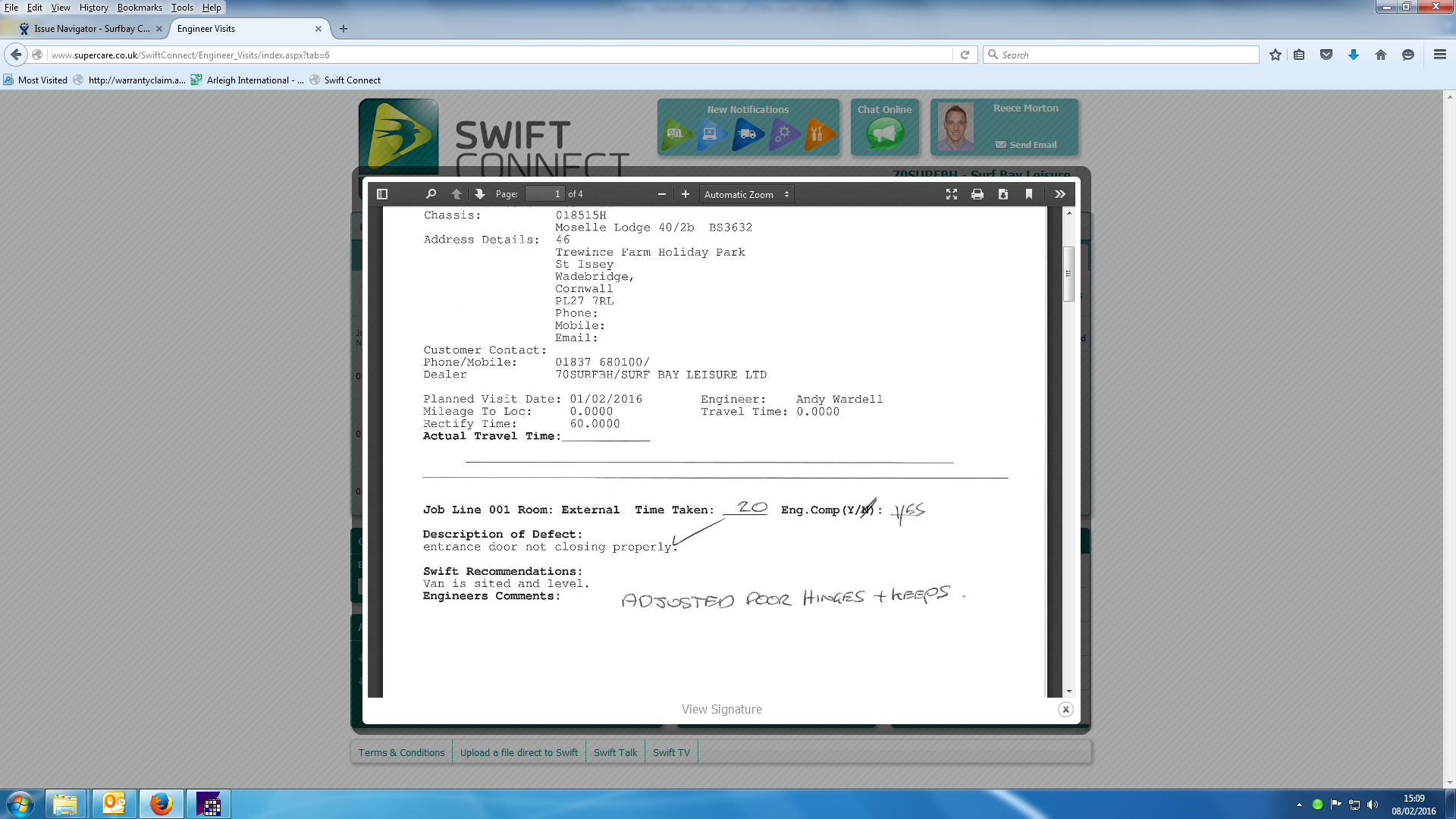Print the PDF document
The width and height of the screenshot is (1456, 819).
pyautogui.click(x=977, y=194)
